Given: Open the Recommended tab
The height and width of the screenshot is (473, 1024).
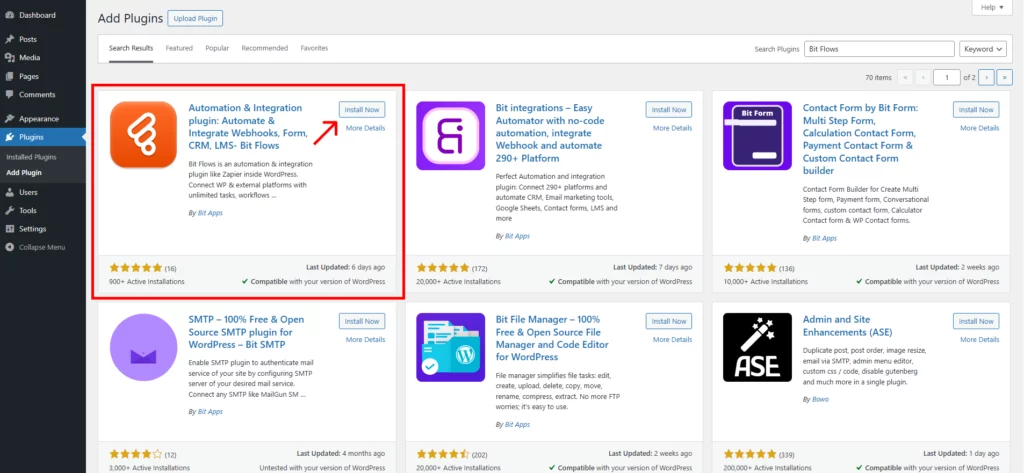Looking at the screenshot, I should (264, 48).
